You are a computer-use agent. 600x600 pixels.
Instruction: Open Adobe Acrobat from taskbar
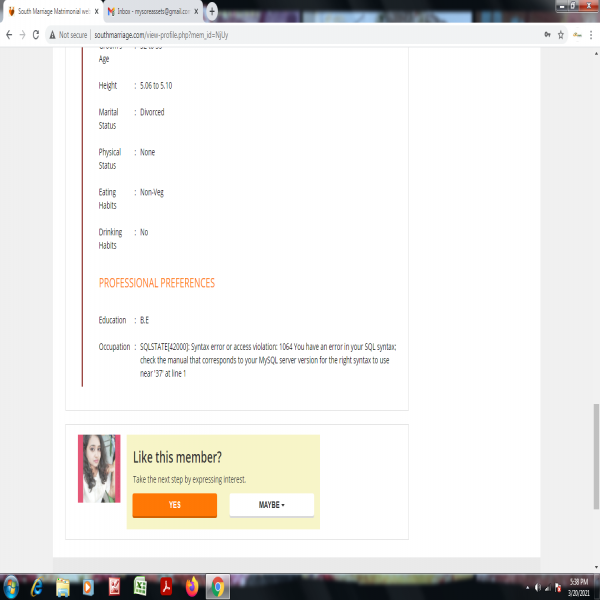(x=167, y=585)
